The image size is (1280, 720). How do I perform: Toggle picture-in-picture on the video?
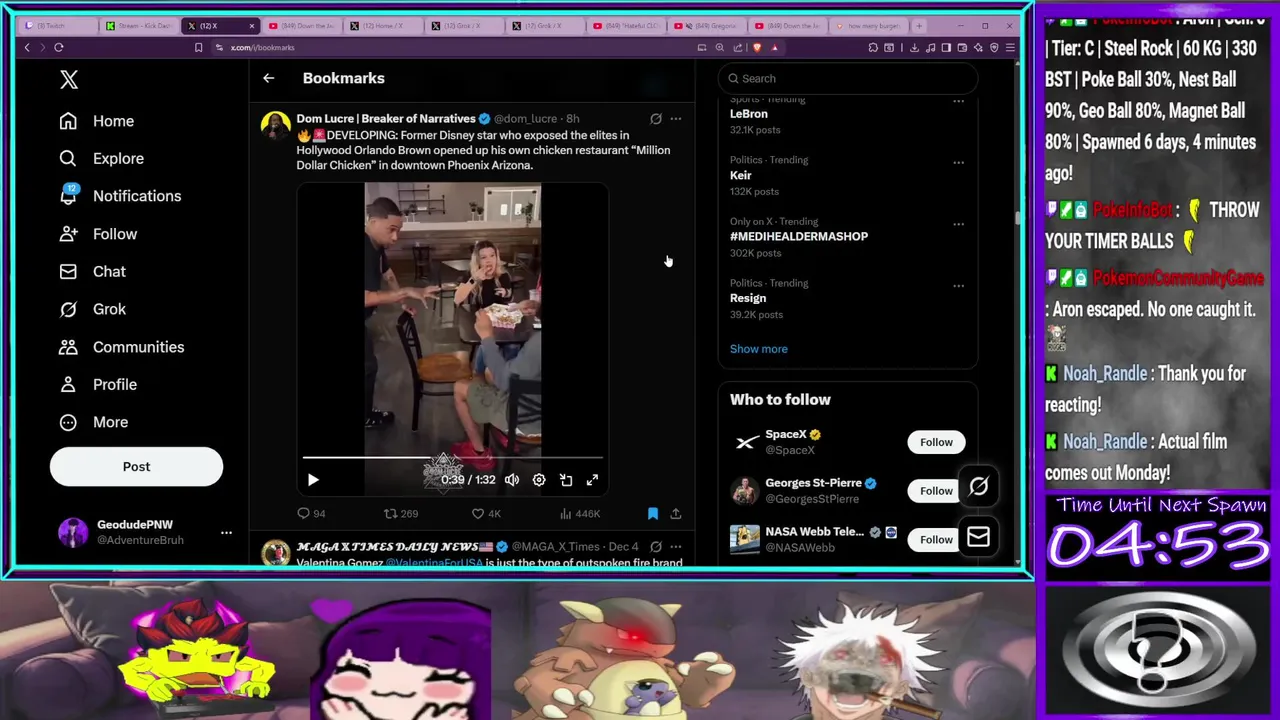(x=566, y=480)
